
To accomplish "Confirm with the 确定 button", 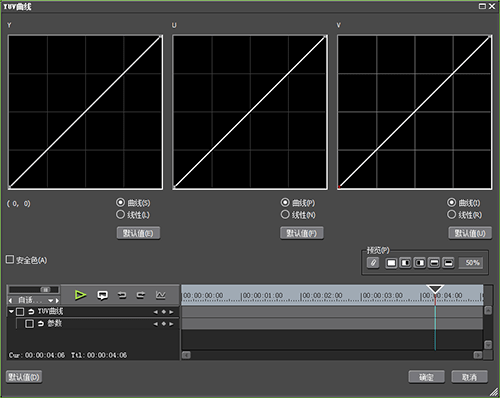I will [426, 377].
